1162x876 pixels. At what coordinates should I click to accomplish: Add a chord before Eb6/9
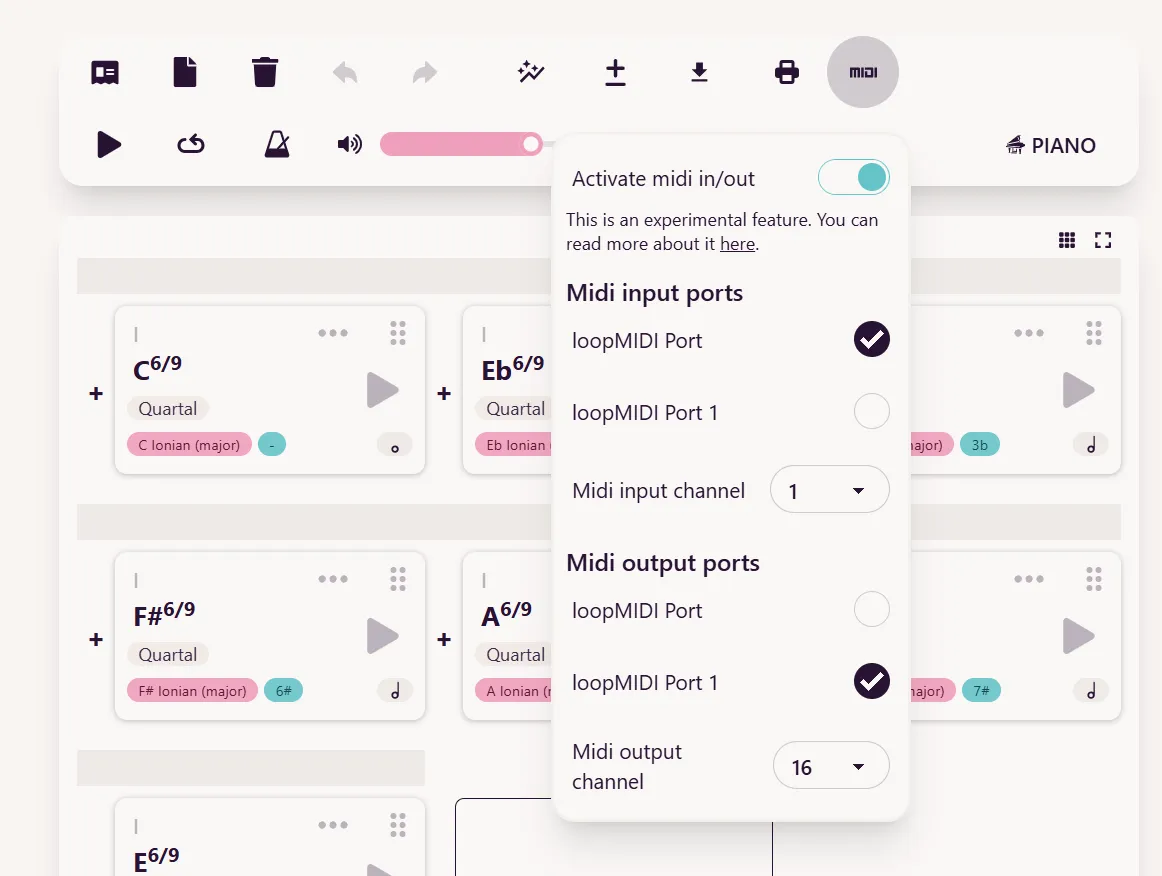click(x=444, y=393)
